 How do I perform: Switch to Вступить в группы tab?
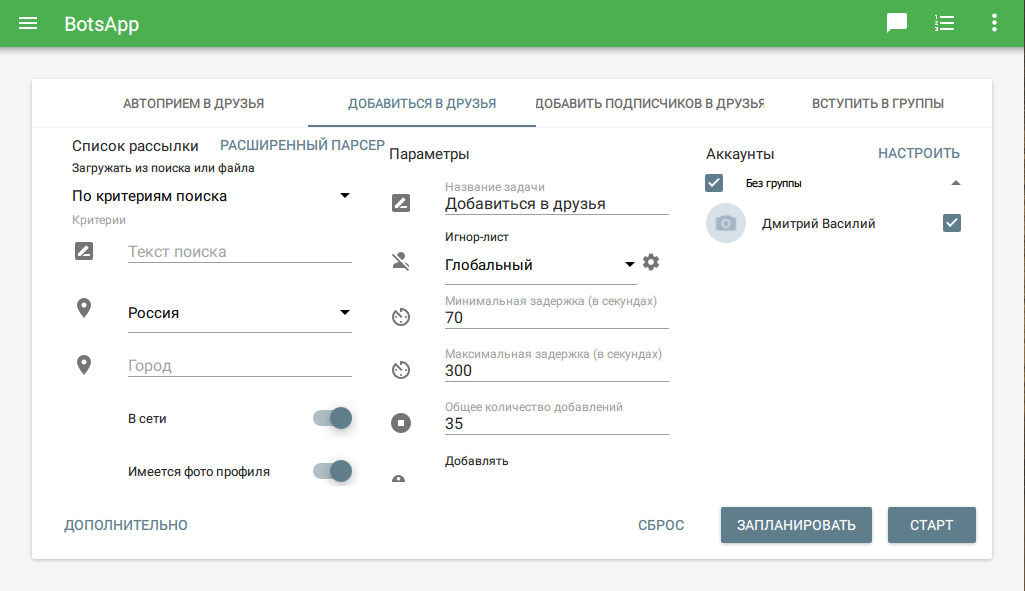click(878, 103)
